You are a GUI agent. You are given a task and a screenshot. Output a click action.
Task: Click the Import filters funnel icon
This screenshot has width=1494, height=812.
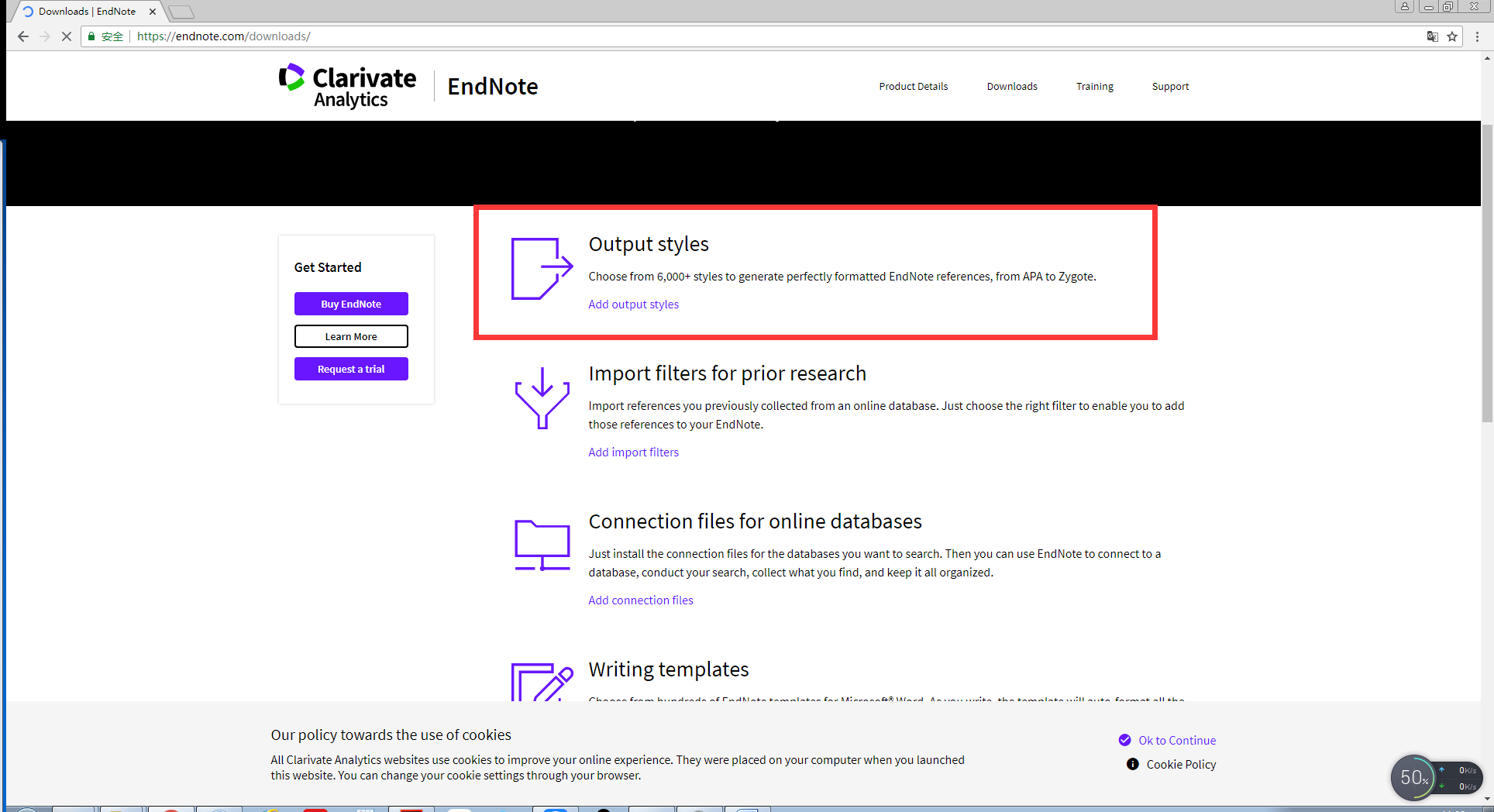(542, 397)
